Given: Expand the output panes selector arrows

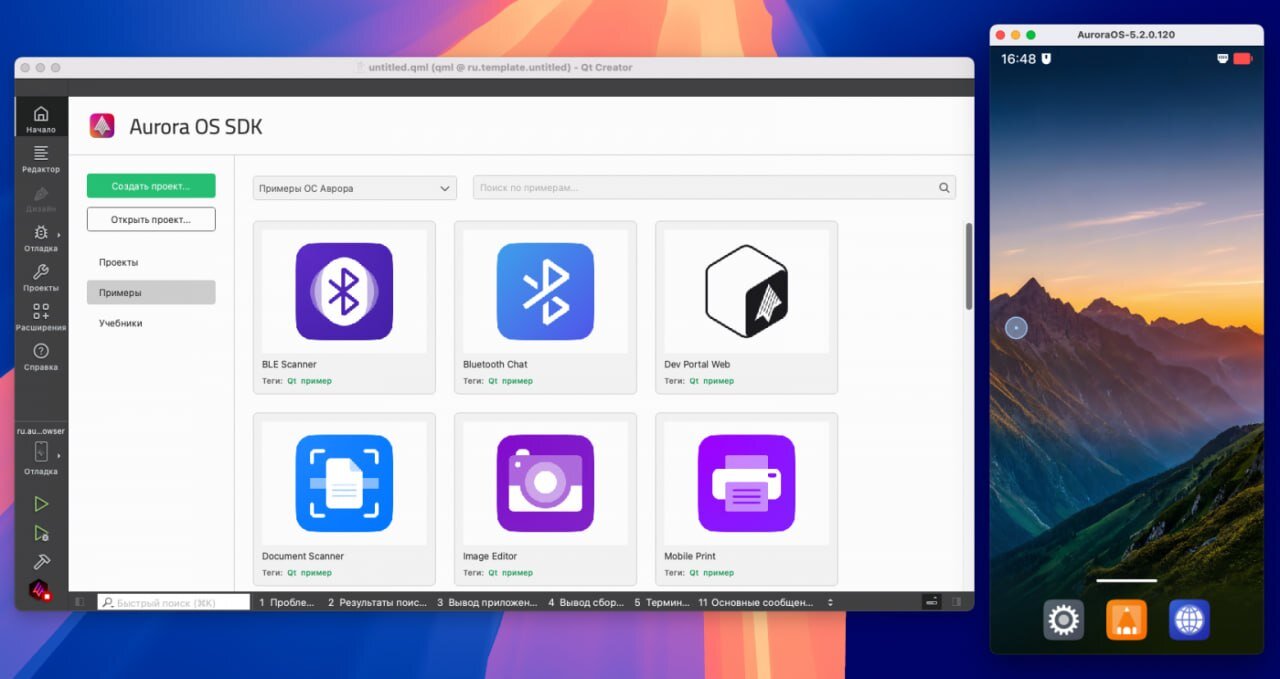Looking at the screenshot, I should click(829, 602).
